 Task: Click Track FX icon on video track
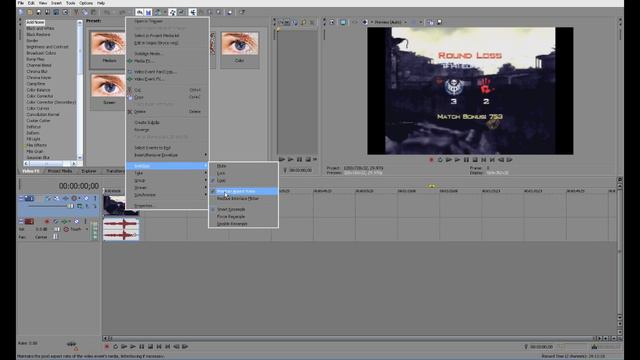(x=65, y=198)
